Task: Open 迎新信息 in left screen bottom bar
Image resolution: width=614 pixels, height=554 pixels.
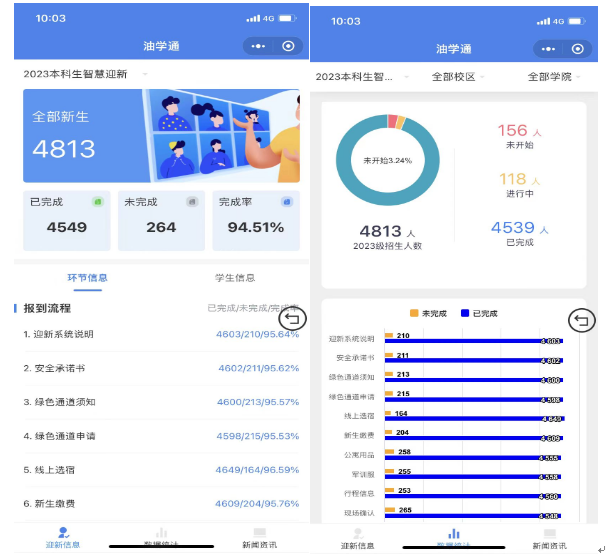Action: (x=64, y=538)
